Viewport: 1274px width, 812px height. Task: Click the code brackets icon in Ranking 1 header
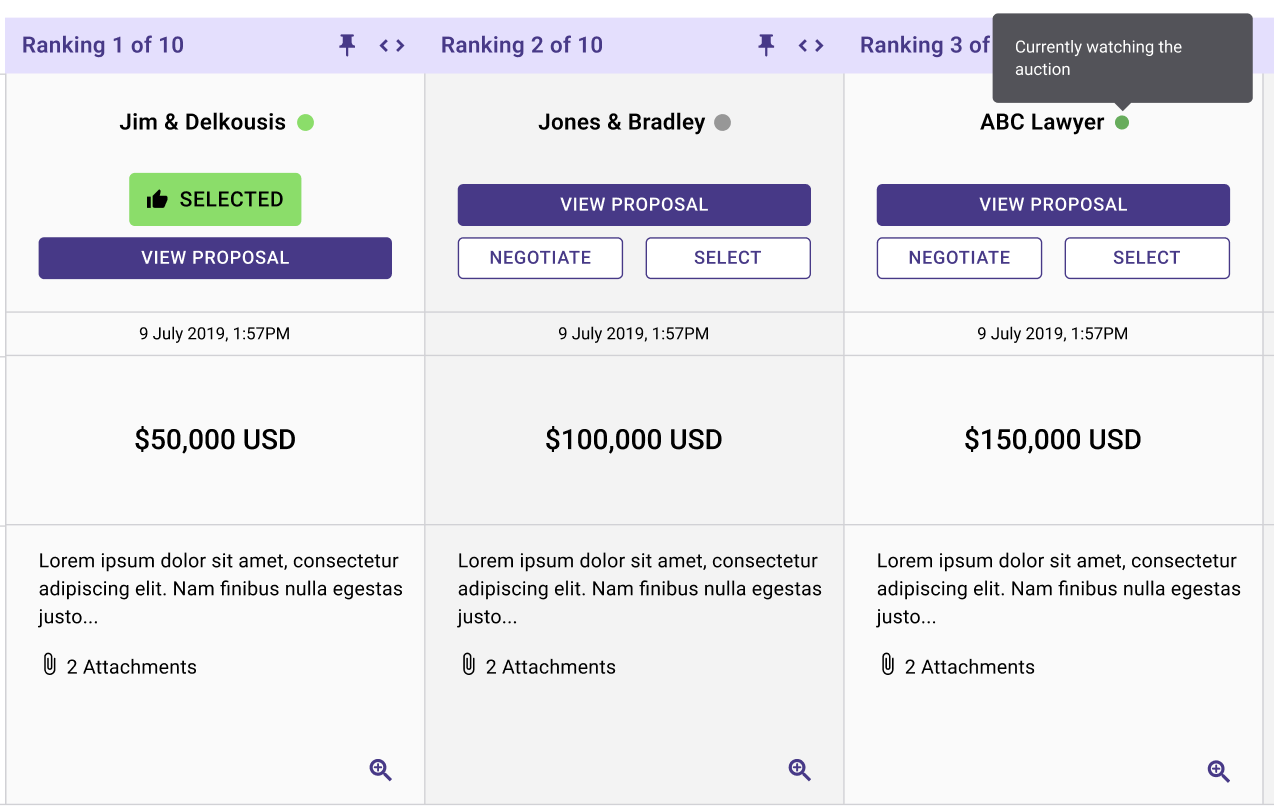392,45
